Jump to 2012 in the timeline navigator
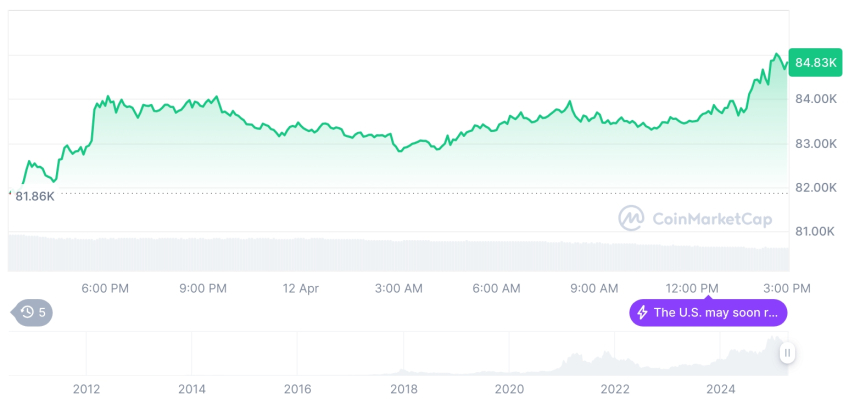 click(86, 389)
